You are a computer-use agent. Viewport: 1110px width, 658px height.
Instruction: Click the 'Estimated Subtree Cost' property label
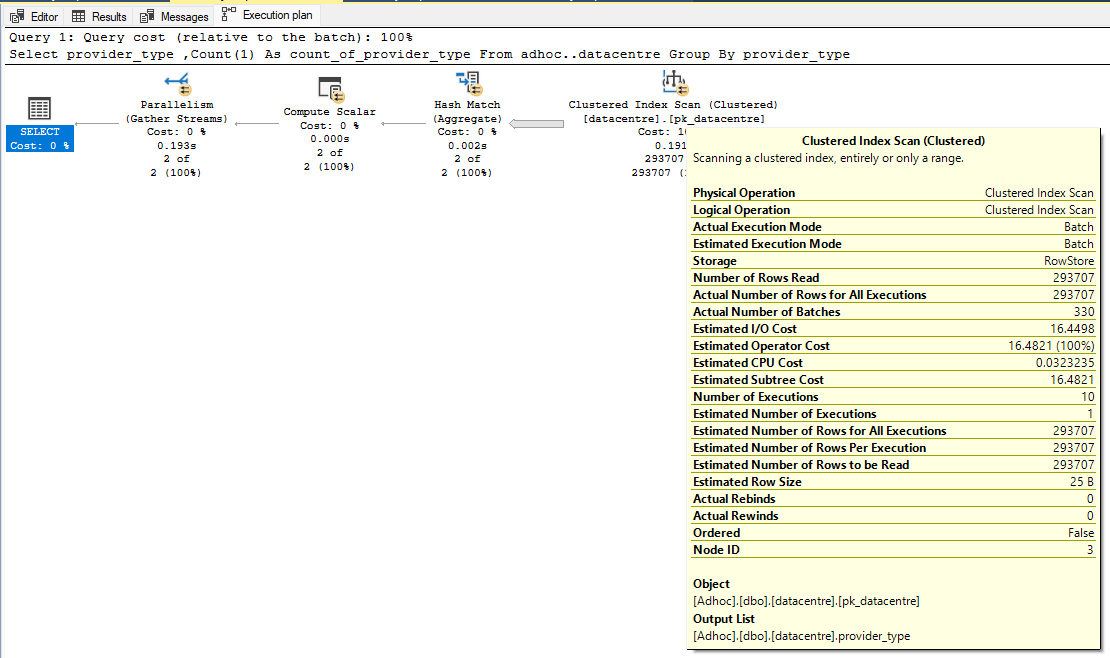(x=758, y=380)
